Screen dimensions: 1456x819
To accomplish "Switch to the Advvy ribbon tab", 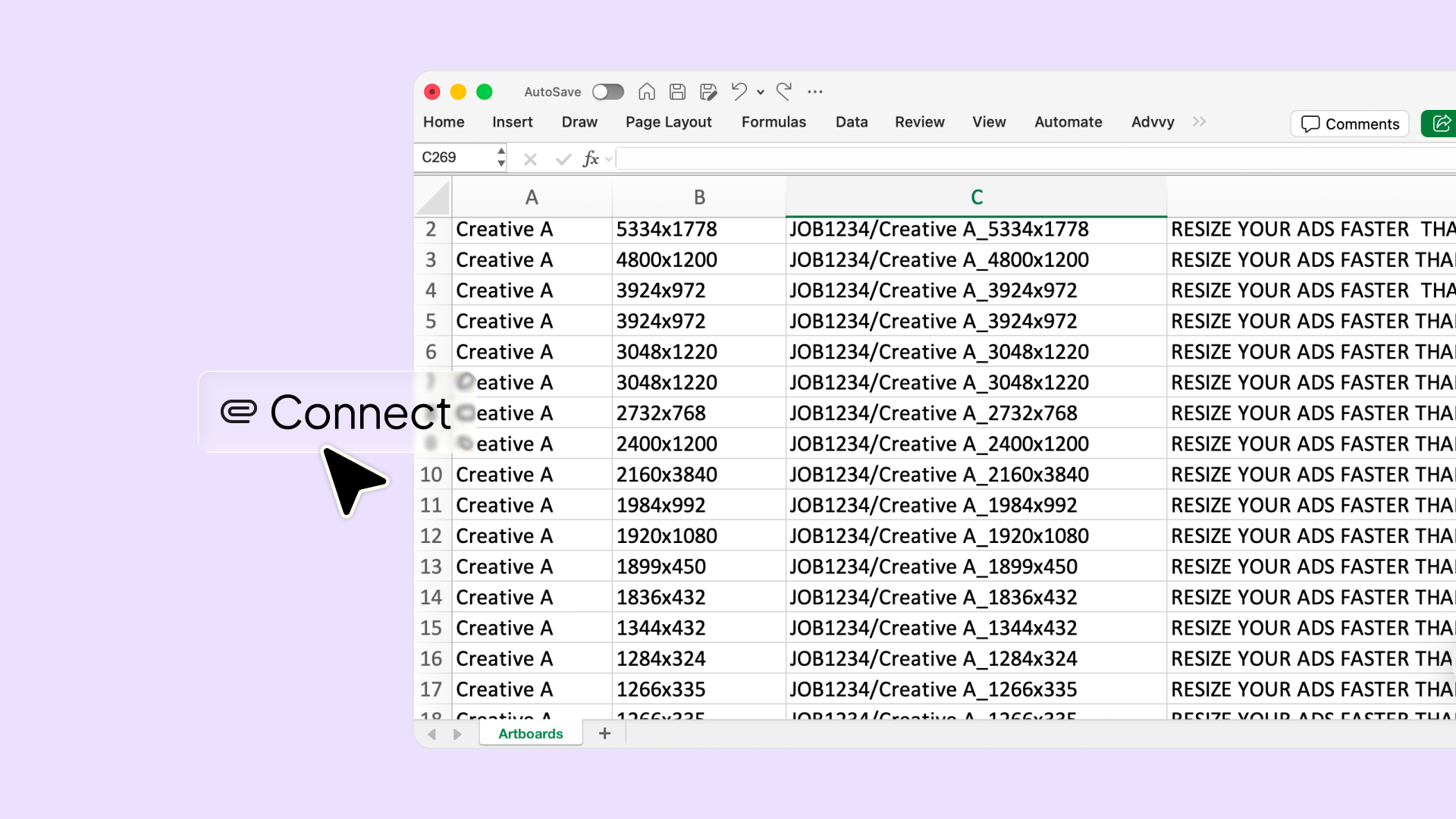I will (1153, 122).
